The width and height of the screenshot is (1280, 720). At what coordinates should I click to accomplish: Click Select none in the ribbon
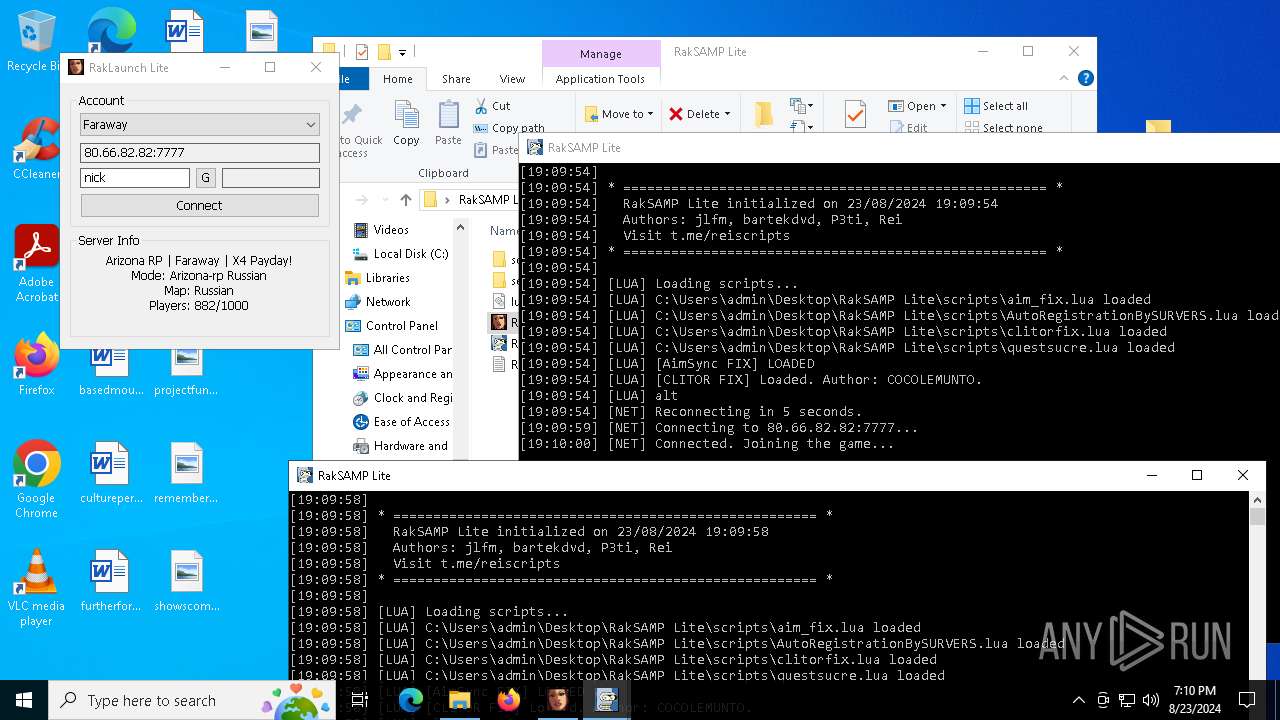(1003, 128)
